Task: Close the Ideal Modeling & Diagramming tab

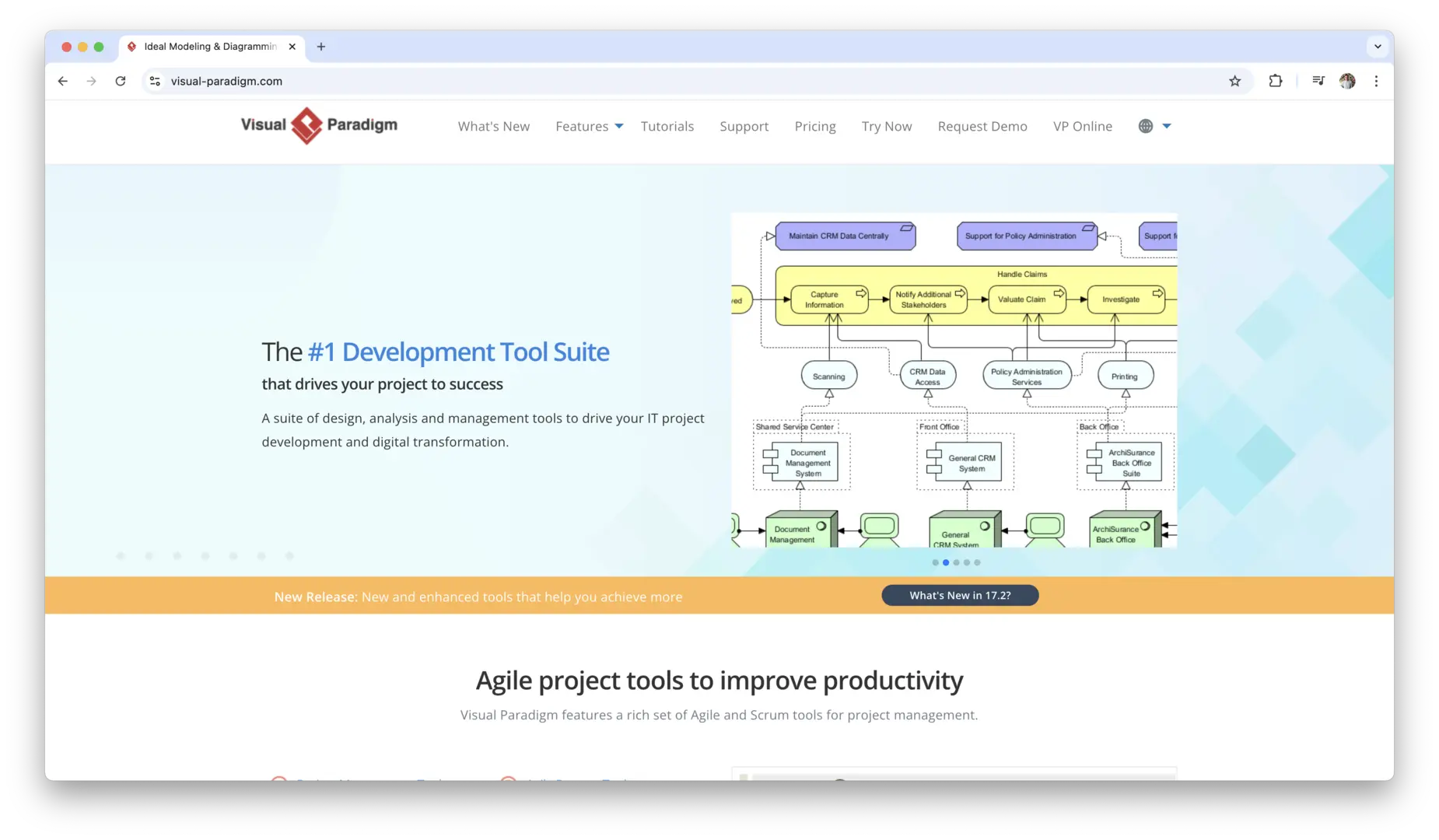Action: [292, 47]
